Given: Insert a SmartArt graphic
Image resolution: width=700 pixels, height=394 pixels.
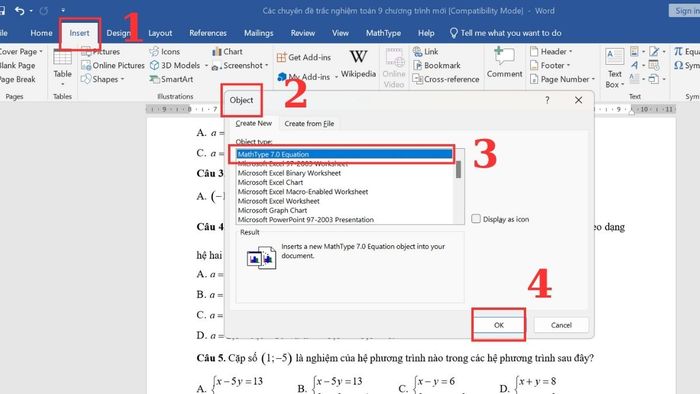Looking at the screenshot, I should pyautogui.click(x=171, y=79).
